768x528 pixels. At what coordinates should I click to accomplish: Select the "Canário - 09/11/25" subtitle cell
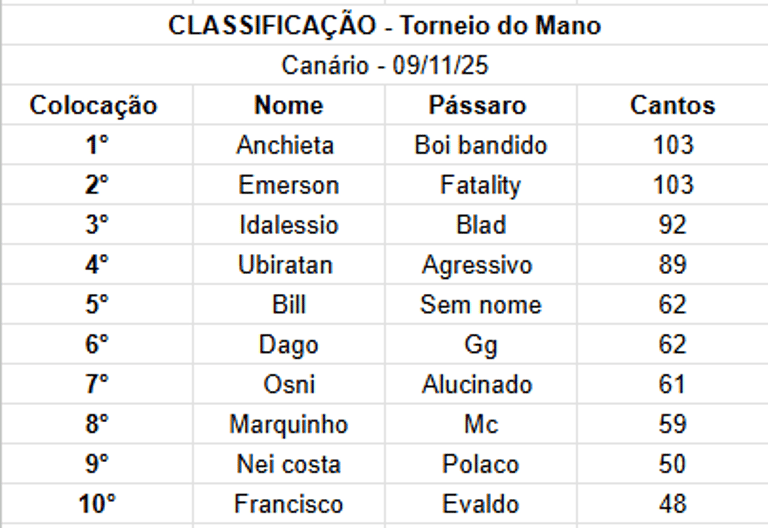tap(384, 66)
